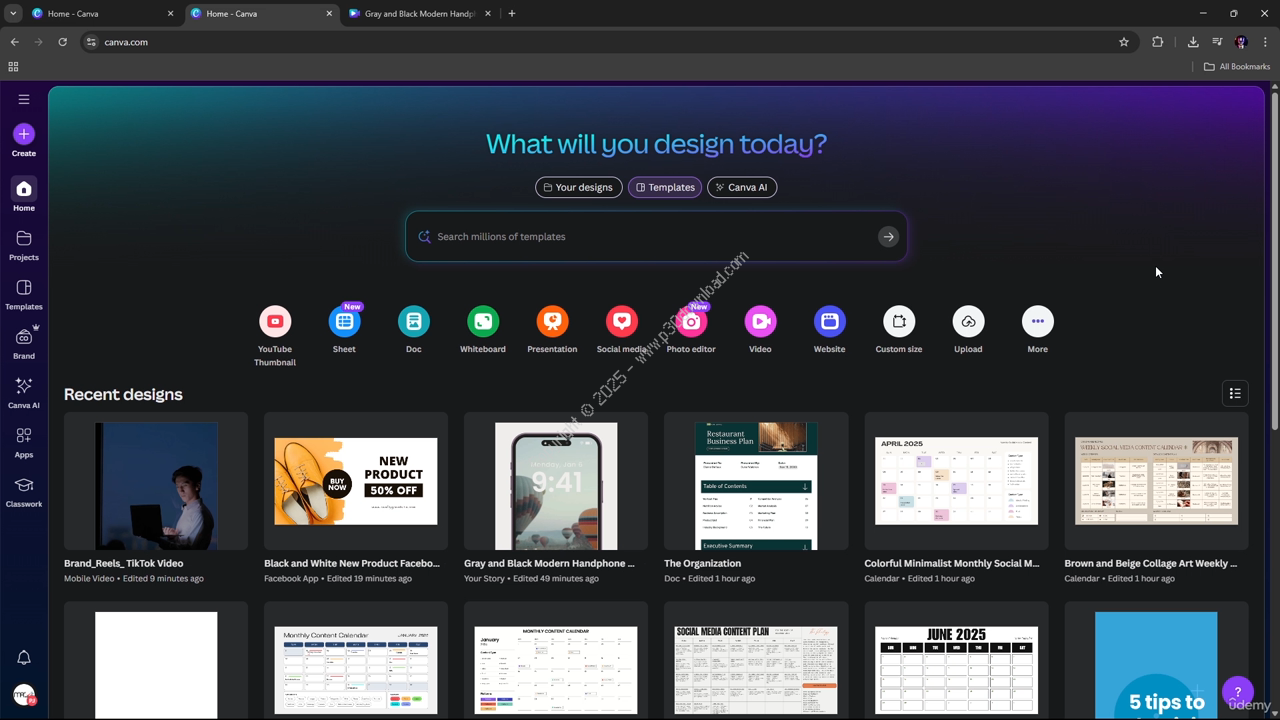Open browser extensions puzzle icon
Image resolution: width=1280 pixels, height=720 pixels.
pyautogui.click(x=1158, y=42)
